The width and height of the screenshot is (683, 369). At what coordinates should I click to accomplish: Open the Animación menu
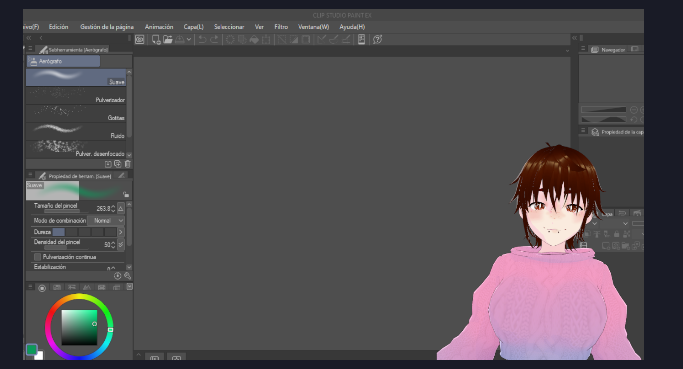(x=159, y=27)
